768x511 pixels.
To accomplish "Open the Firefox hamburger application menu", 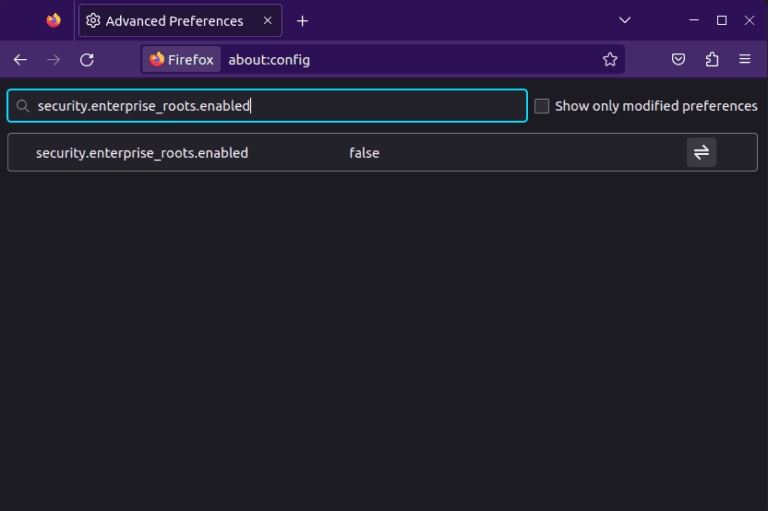I will coord(745,60).
